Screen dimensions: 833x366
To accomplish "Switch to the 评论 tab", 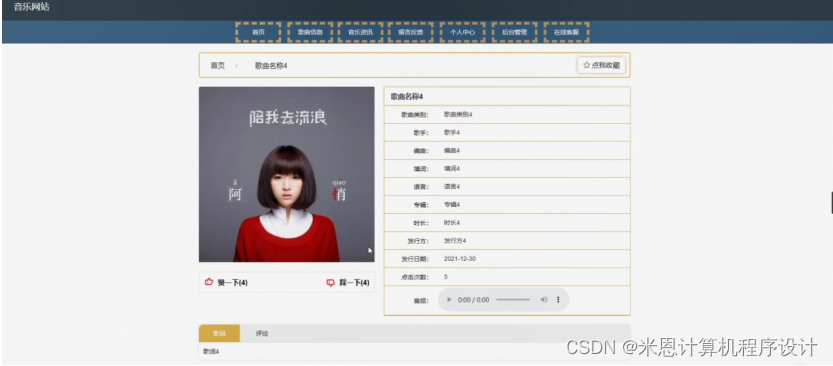I will [262, 334].
